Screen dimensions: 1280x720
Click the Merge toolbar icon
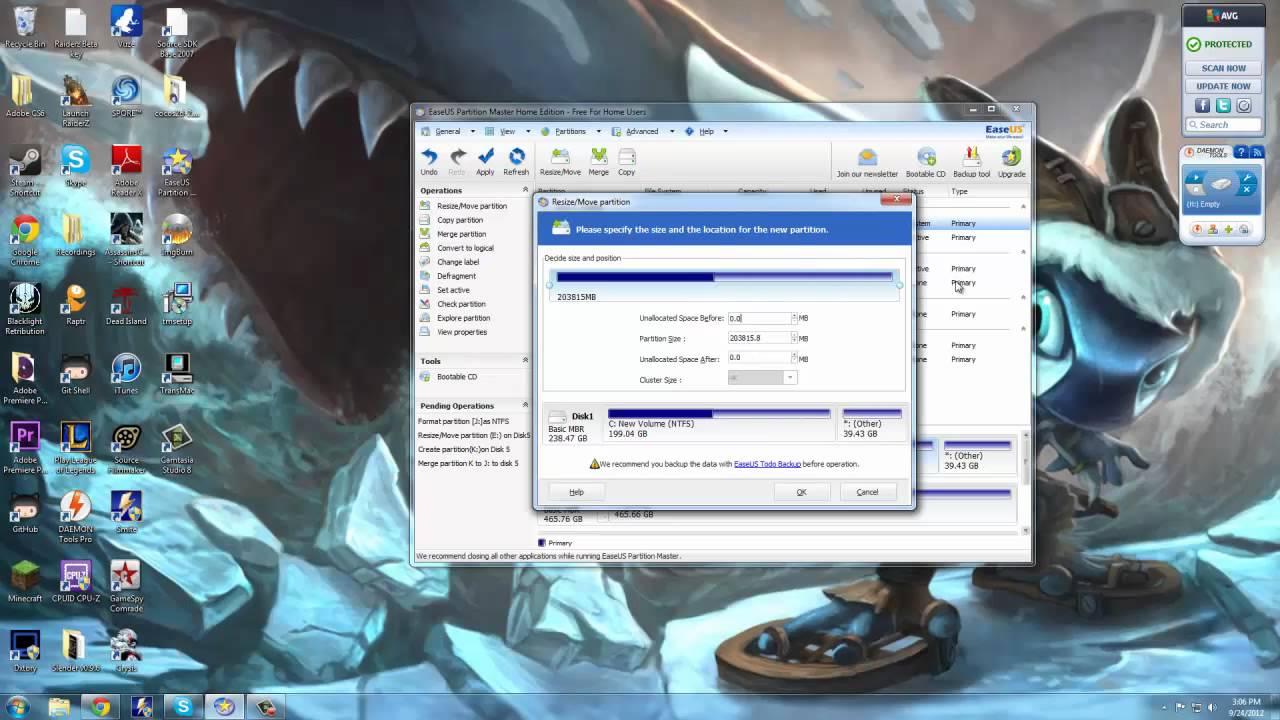[598, 161]
